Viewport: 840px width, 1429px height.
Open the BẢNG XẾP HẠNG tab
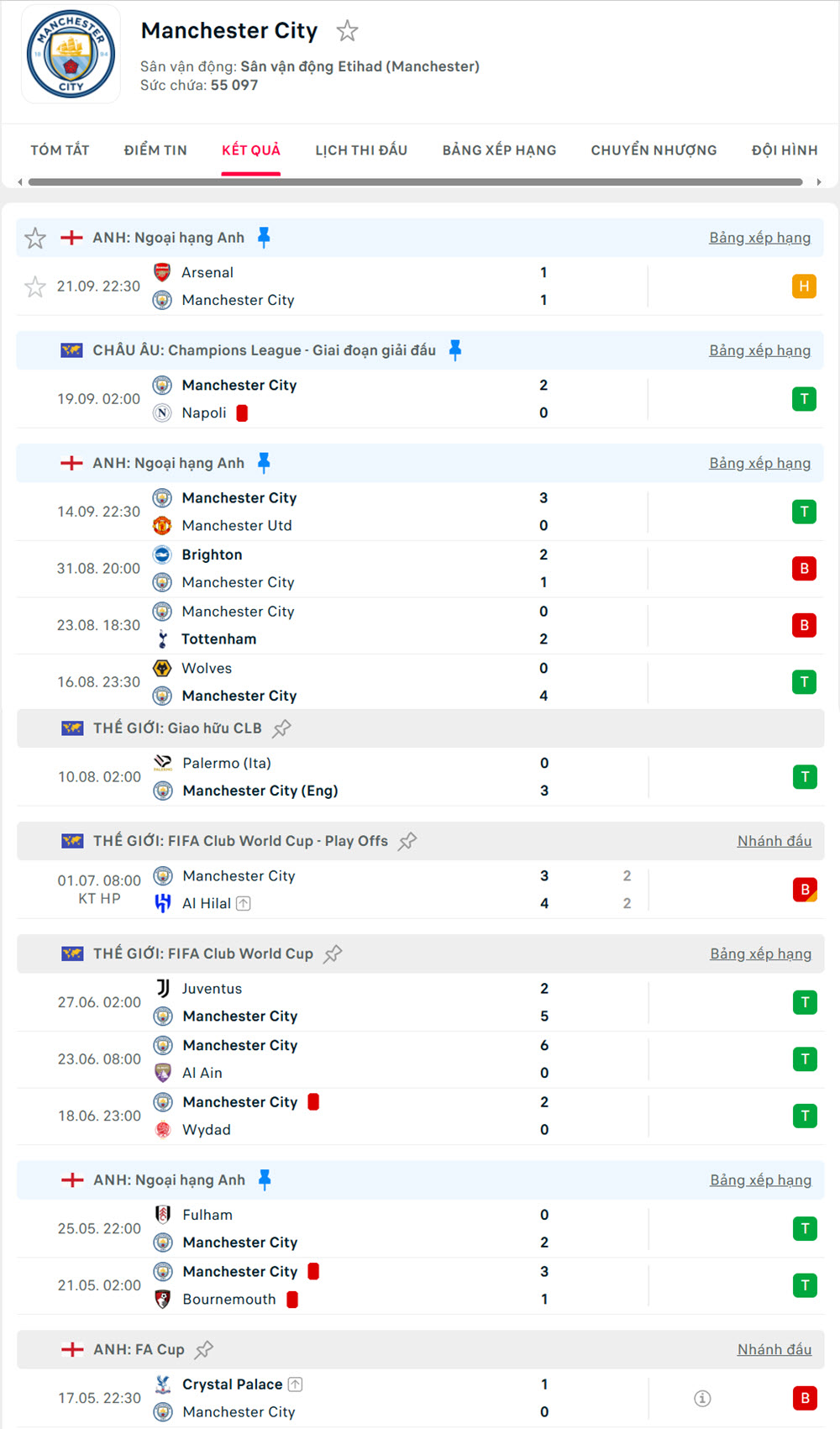[499, 150]
